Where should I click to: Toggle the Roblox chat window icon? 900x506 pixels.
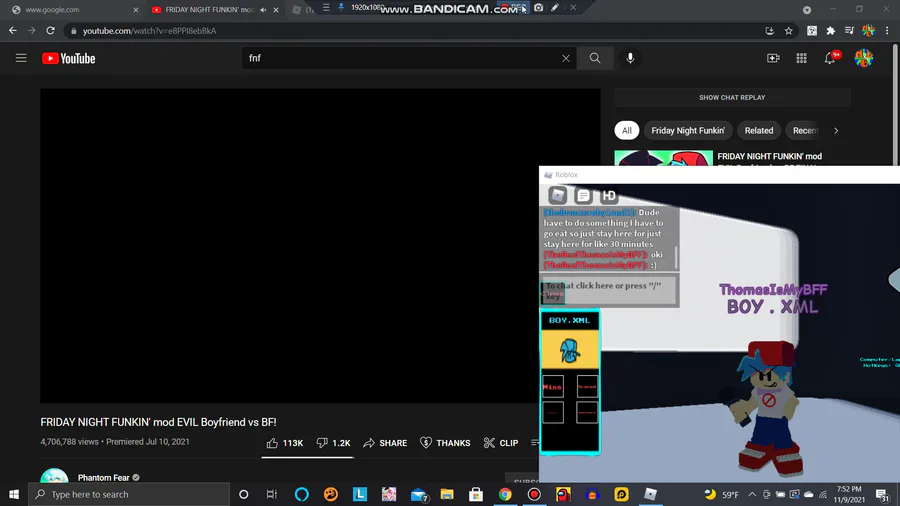pyautogui.click(x=583, y=196)
